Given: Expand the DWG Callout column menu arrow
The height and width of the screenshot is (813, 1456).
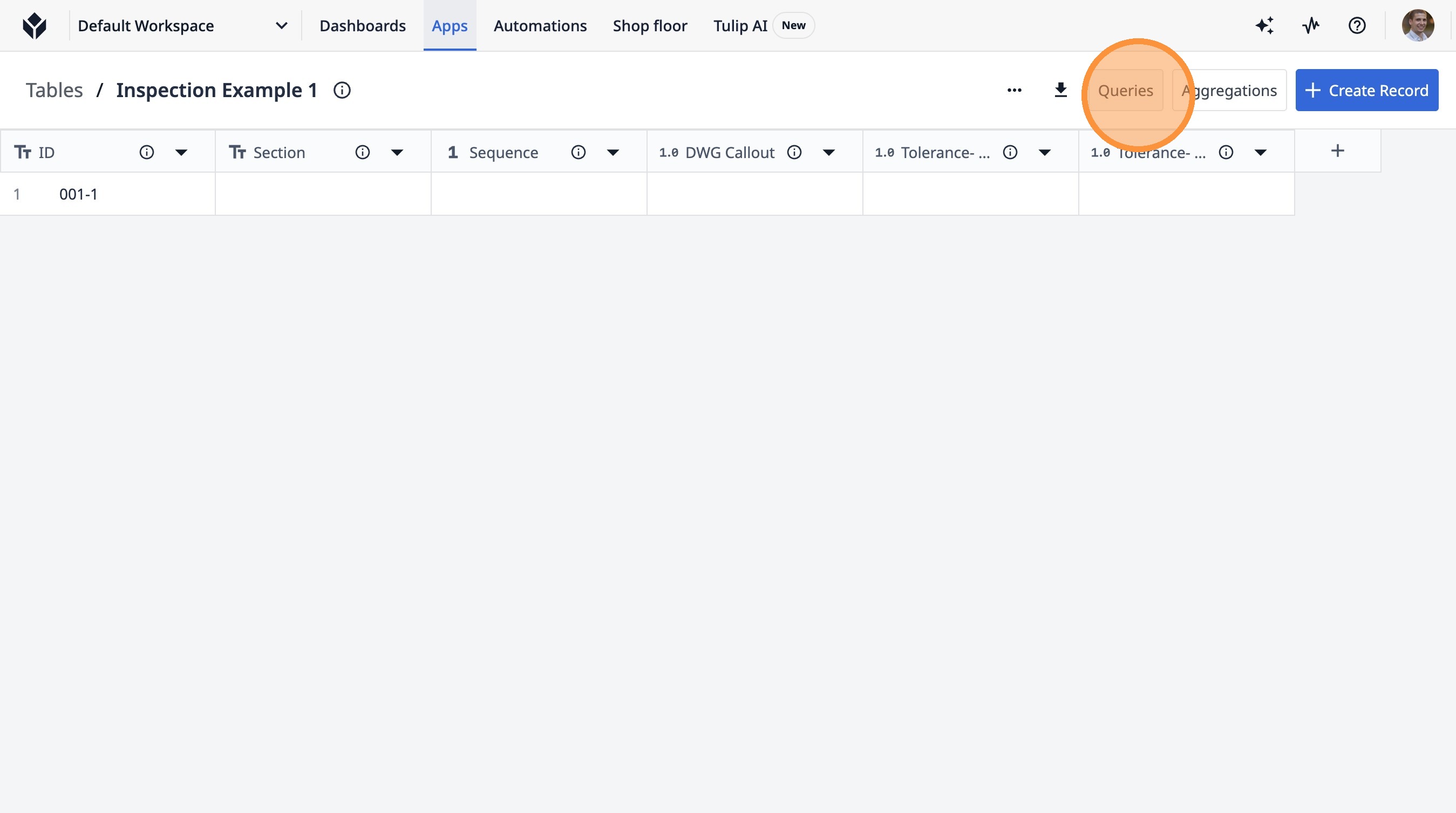Looking at the screenshot, I should pyautogui.click(x=828, y=153).
